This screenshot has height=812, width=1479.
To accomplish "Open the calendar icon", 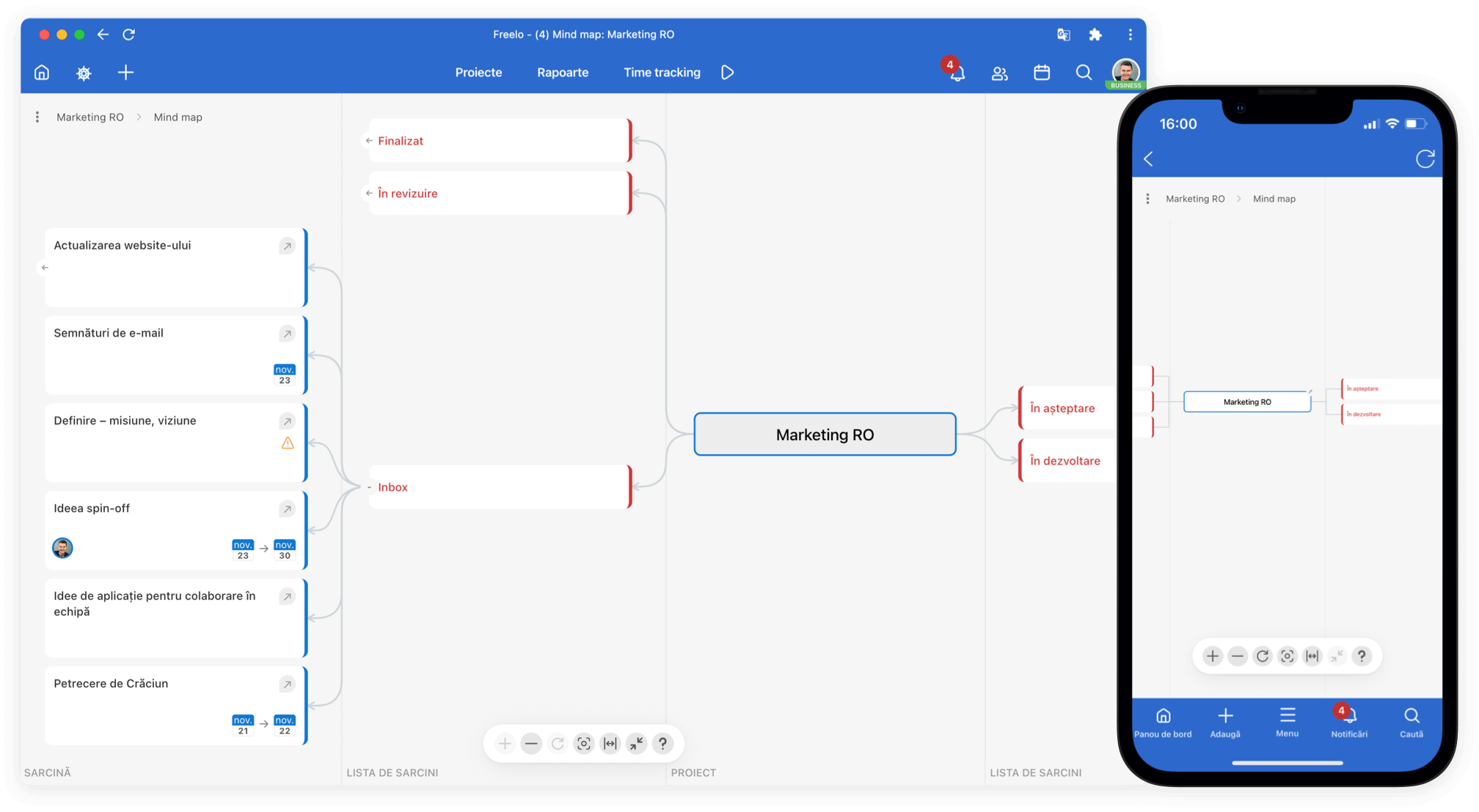I will point(1041,73).
